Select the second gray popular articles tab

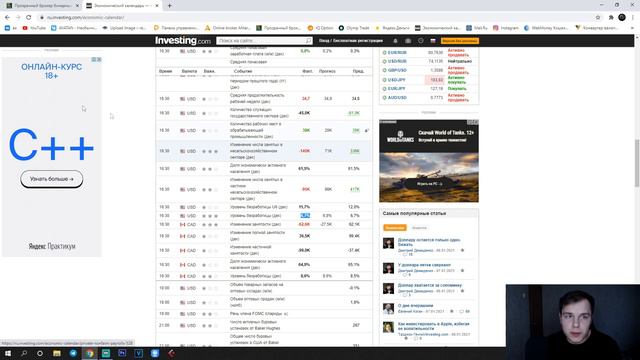tap(419, 228)
